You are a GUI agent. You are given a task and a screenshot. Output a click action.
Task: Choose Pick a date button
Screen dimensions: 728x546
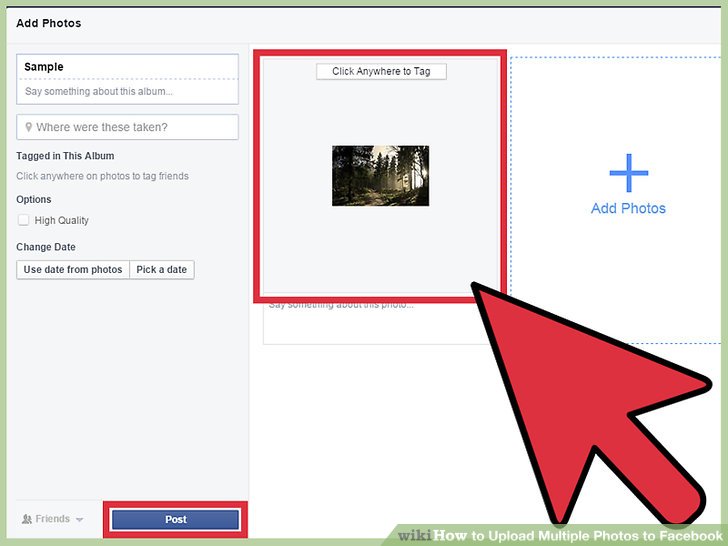click(162, 270)
